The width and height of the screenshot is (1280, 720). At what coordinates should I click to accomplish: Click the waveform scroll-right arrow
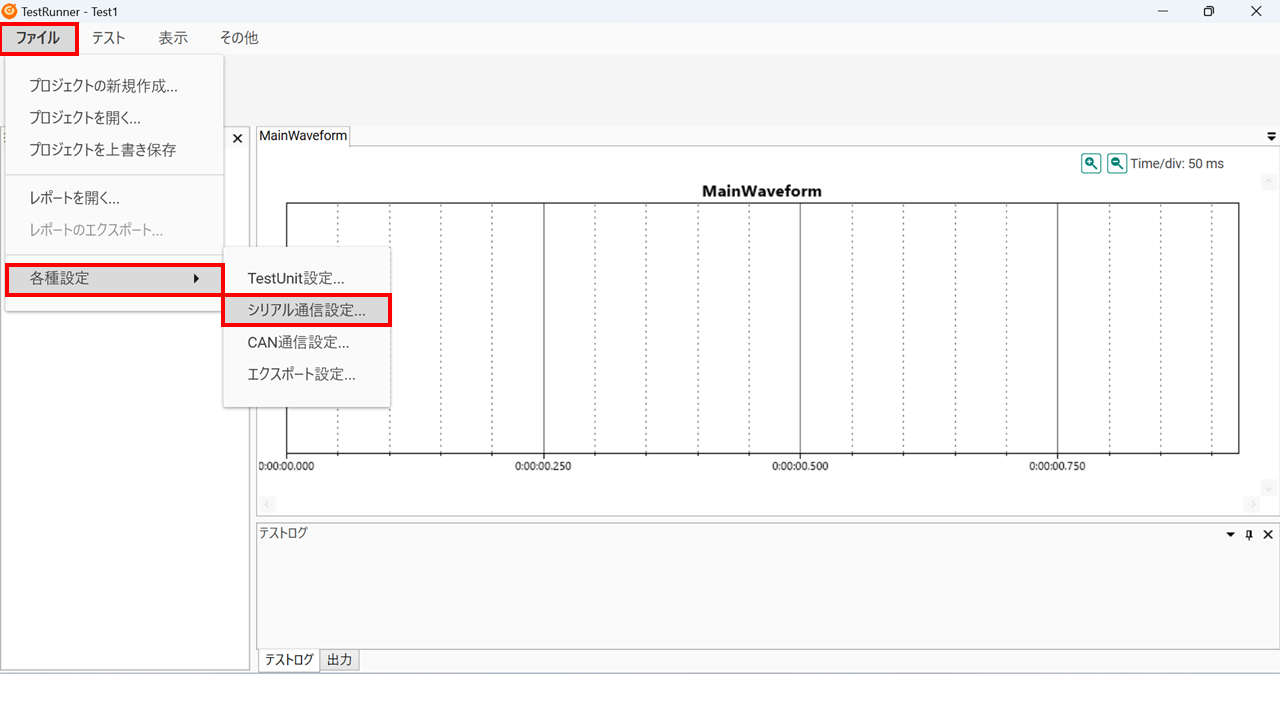pos(1252,504)
